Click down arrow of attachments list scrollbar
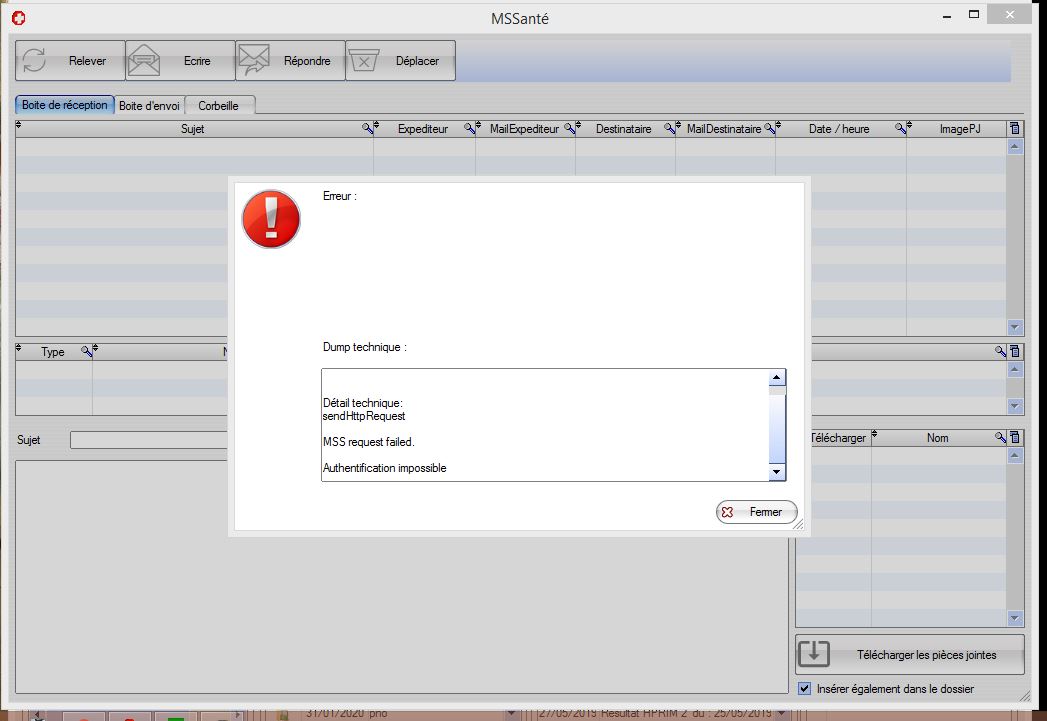The image size is (1047, 721). [1015, 618]
